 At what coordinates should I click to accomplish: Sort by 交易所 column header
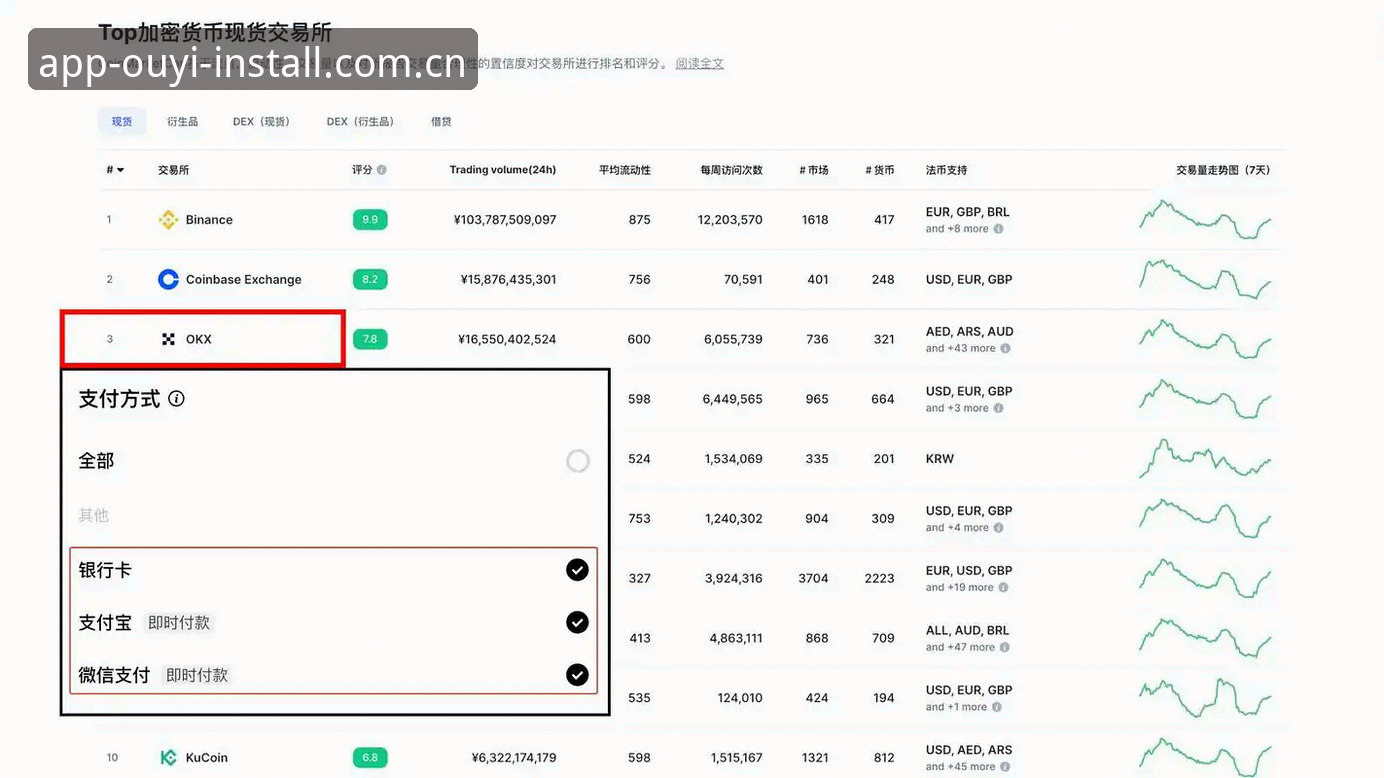(x=173, y=170)
